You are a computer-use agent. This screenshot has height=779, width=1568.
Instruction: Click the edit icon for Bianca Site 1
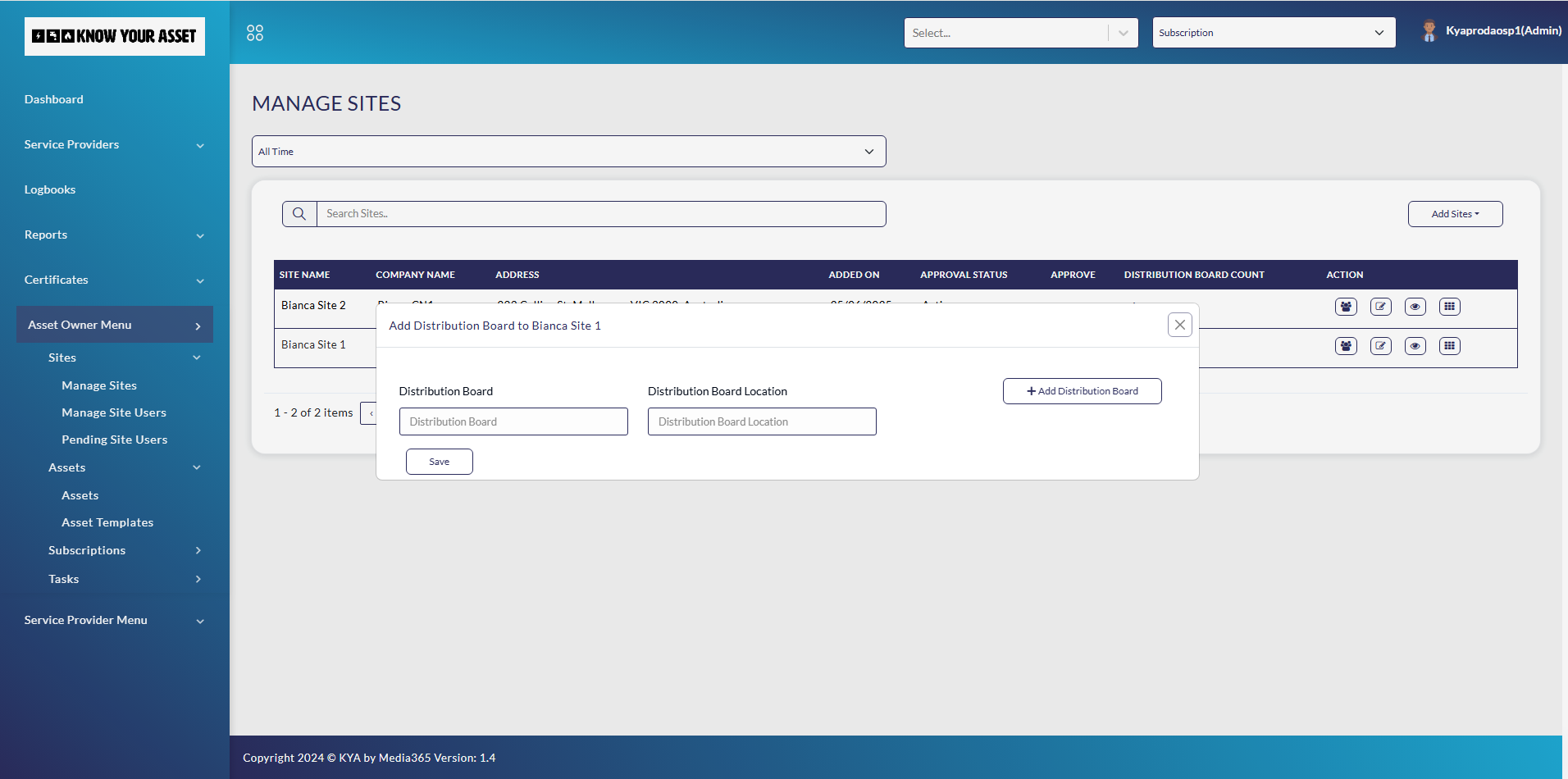click(1381, 346)
